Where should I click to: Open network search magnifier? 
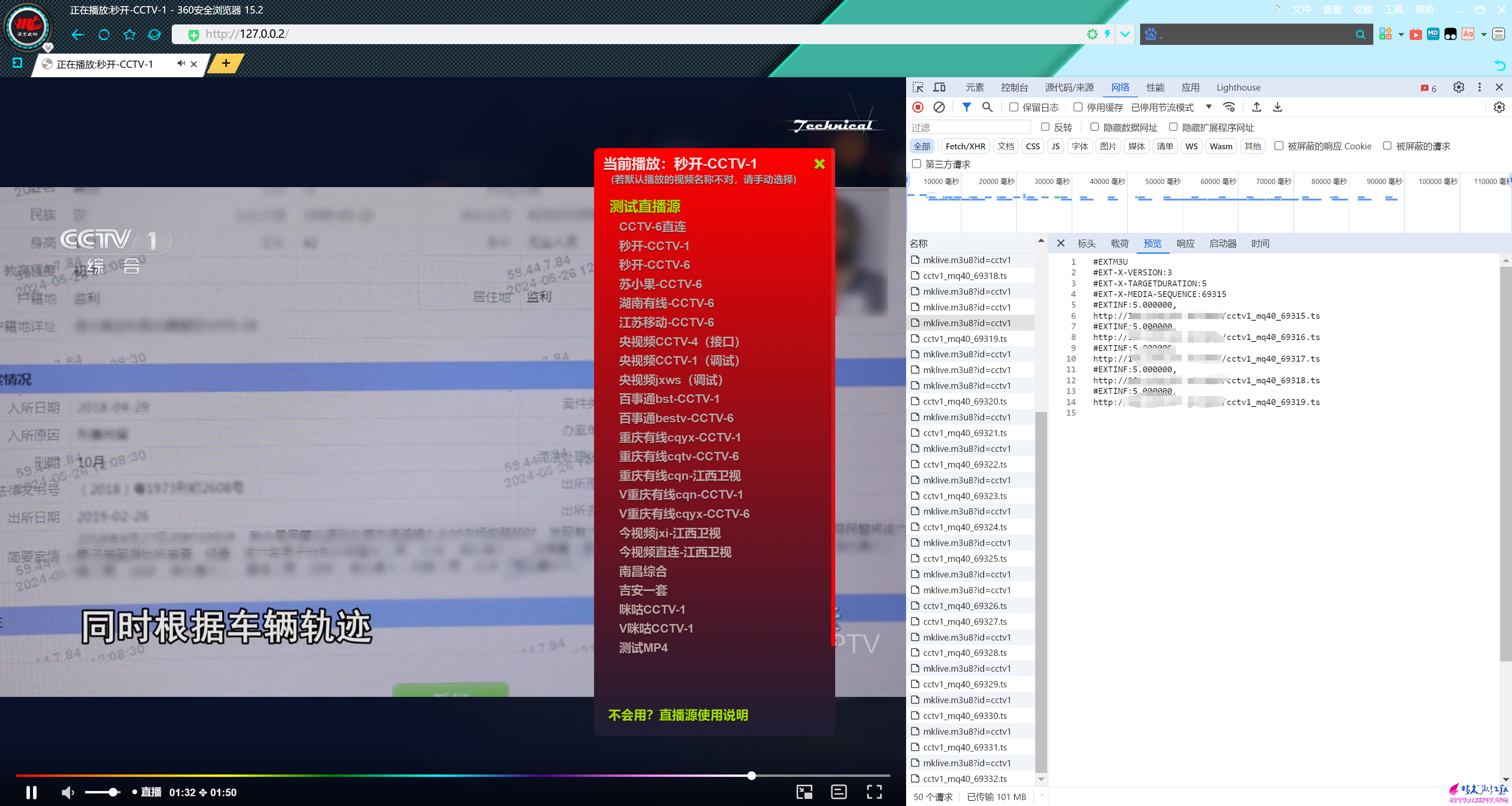pyautogui.click(x=987, y=107)
